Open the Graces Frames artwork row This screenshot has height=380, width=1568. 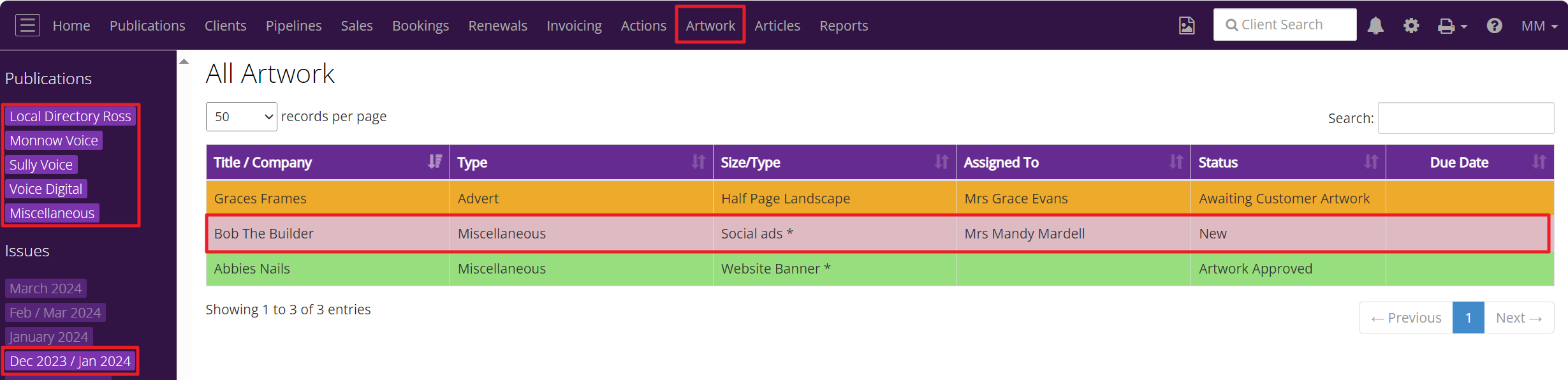point(879,198)
